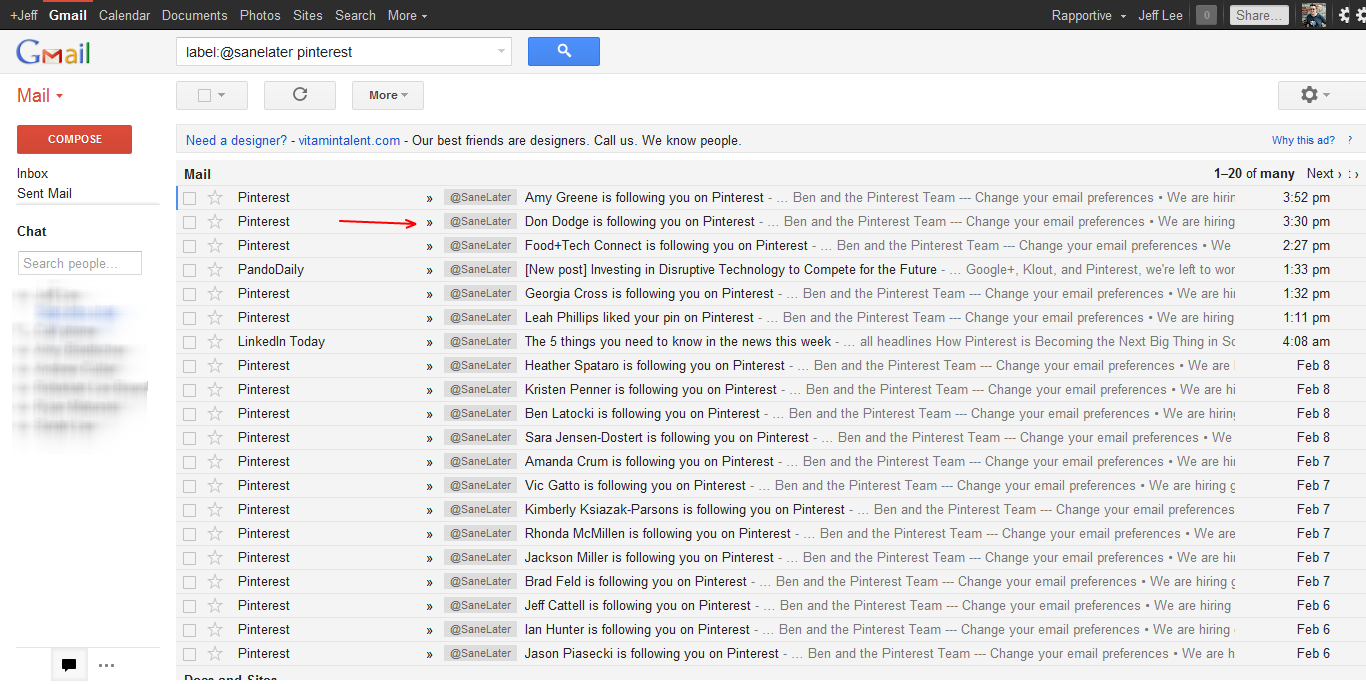The height and width of the screenshot is (684, 1366).
Task: Open the More actions dropdown in the mail toolbar
Action: [x=388, y=95]
